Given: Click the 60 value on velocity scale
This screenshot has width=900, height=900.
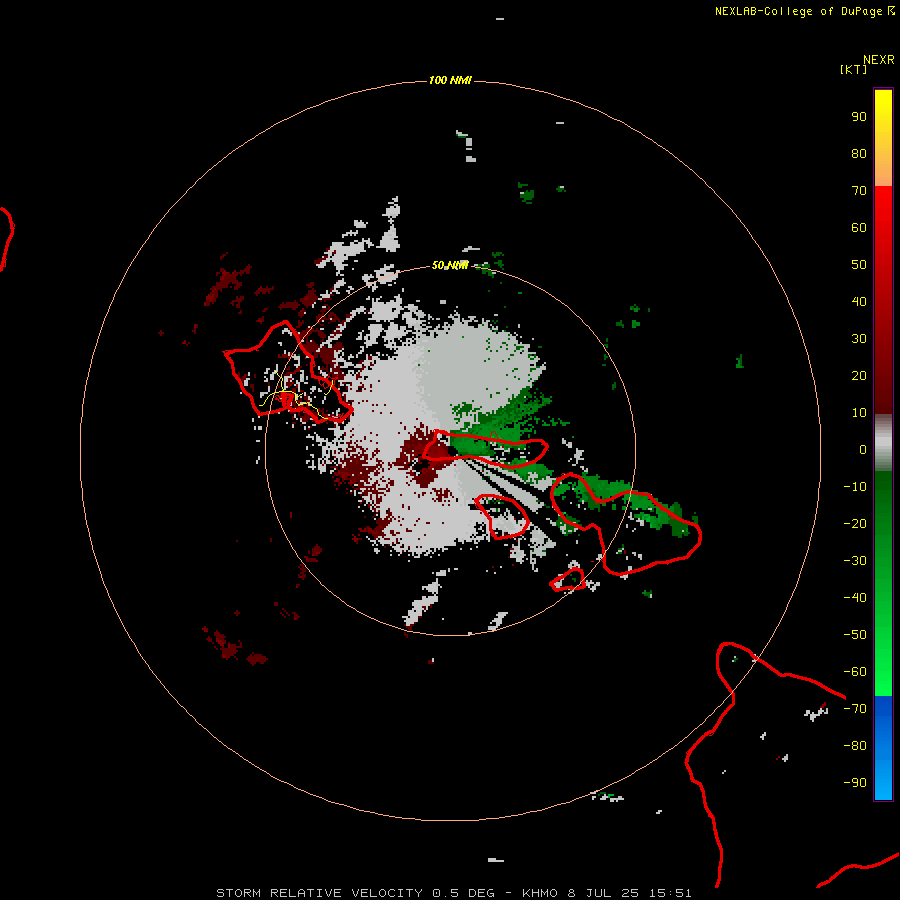Looking at the screenshot, I should click(859, 228).
